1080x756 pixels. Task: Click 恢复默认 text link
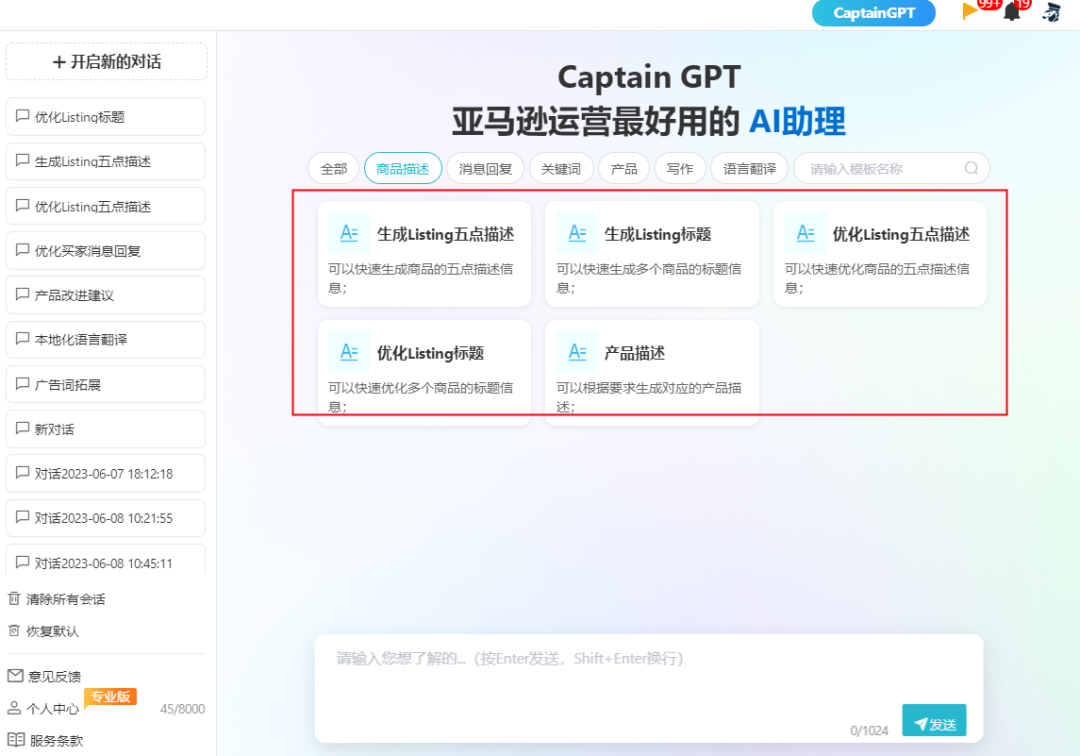pyautogui.click(x=53, y=631)
